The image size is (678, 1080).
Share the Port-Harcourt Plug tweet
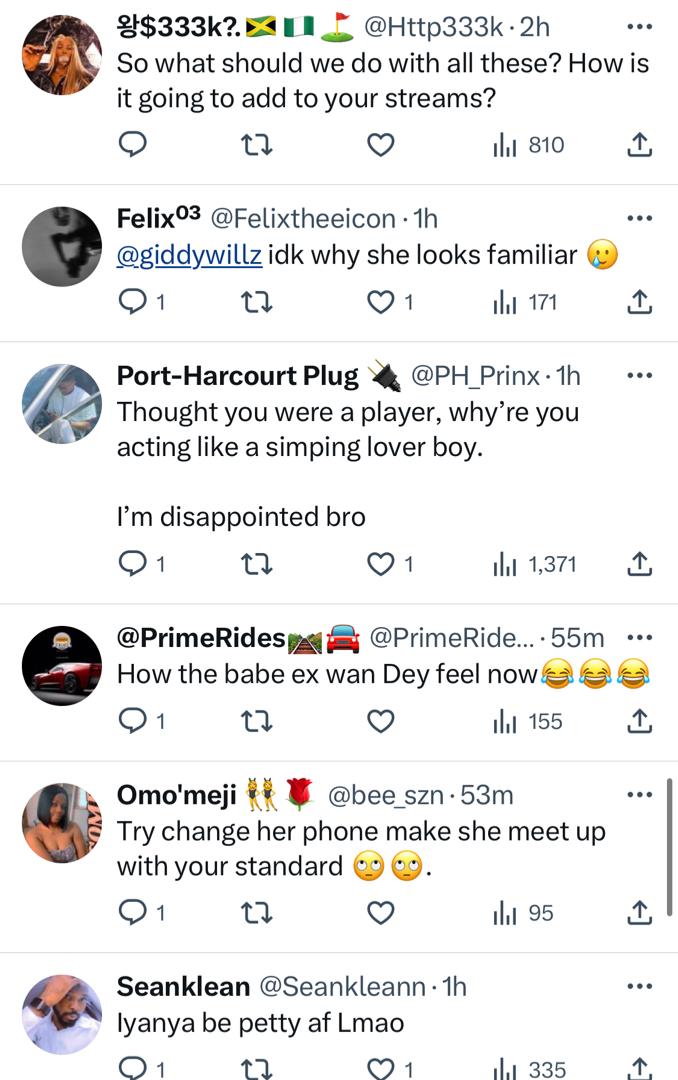point(639,564)
